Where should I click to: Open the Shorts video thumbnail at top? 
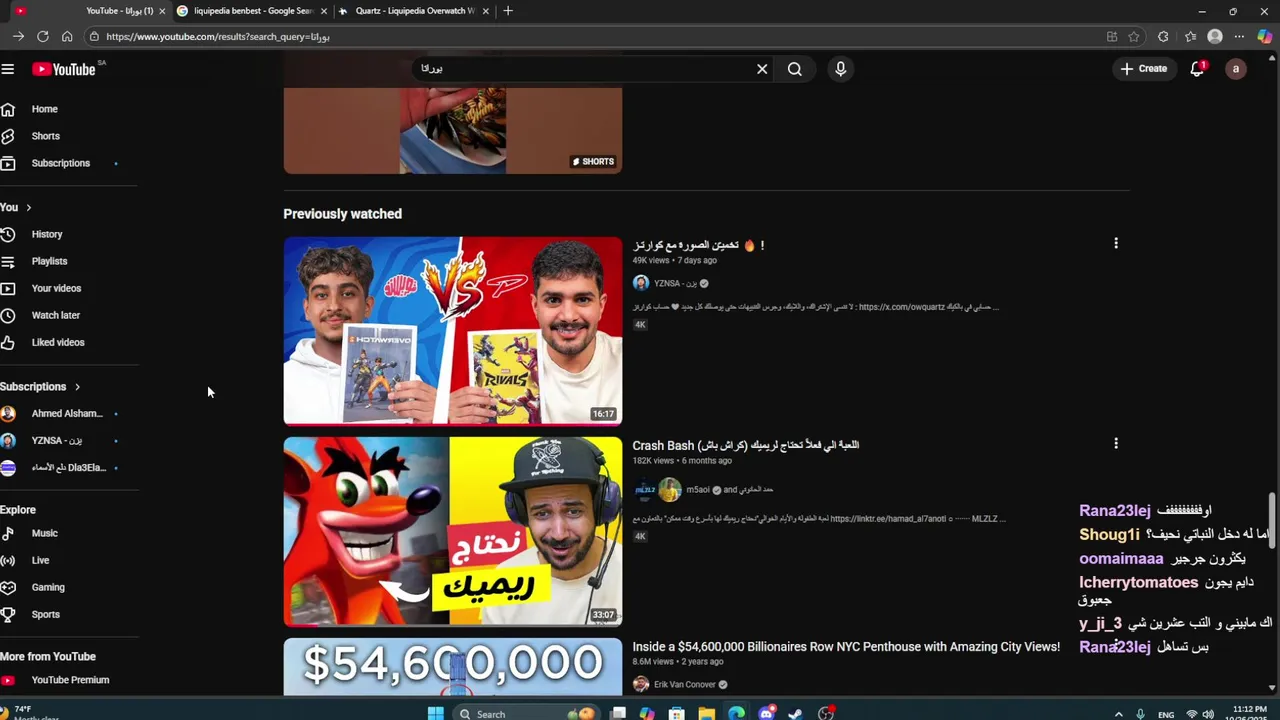coord(452,130)
